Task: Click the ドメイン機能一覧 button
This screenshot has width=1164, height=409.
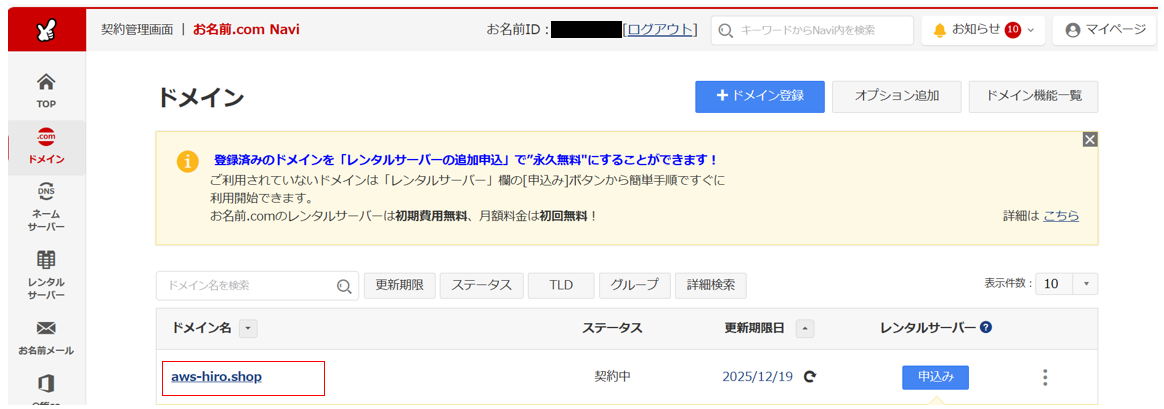Action: [x=1033, y=96]
